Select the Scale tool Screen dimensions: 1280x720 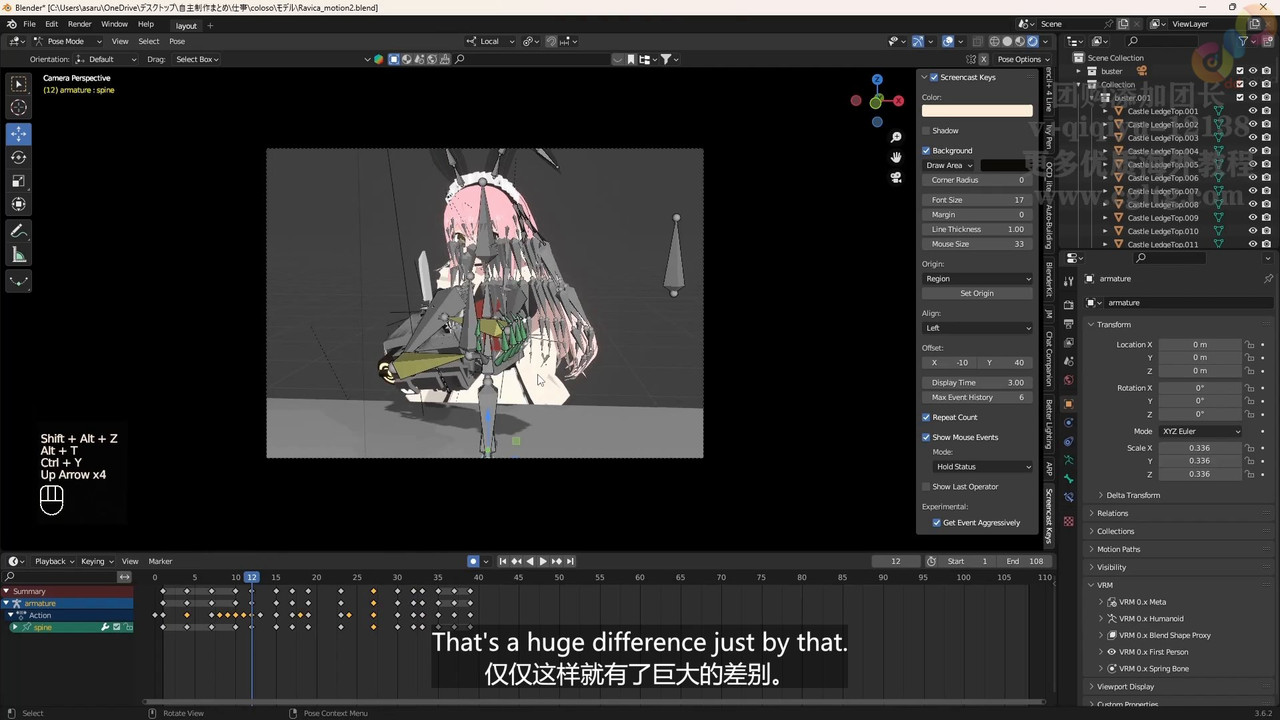tap(19, 181)
